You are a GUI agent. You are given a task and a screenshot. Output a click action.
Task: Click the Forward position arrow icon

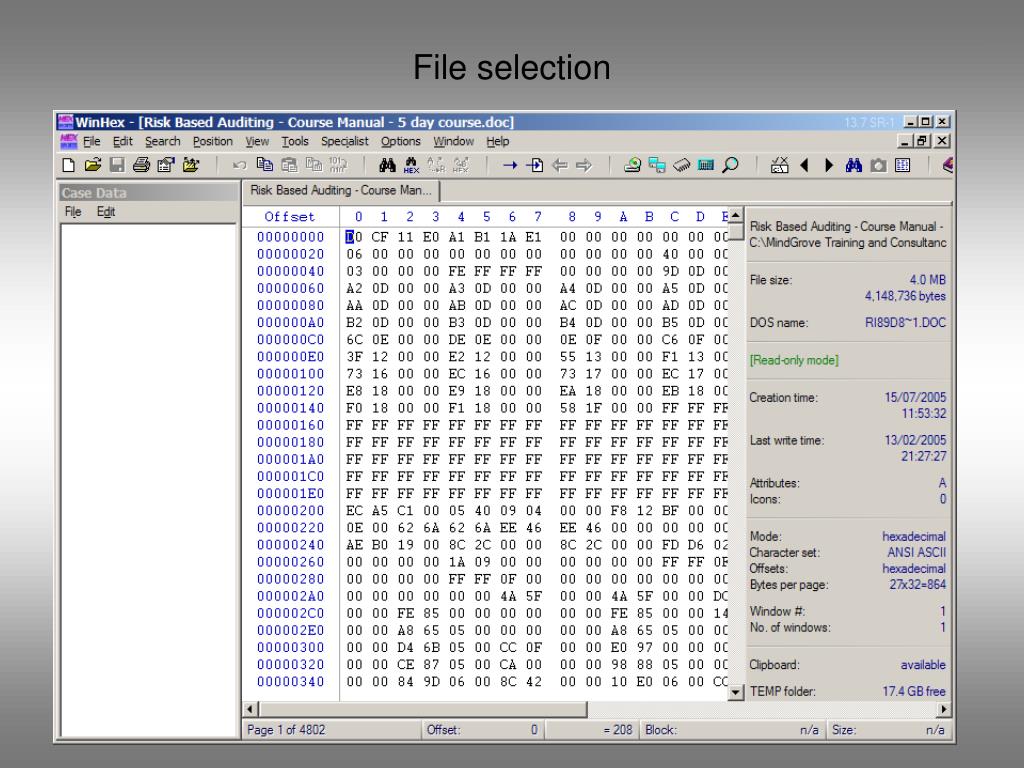(584, 165)
